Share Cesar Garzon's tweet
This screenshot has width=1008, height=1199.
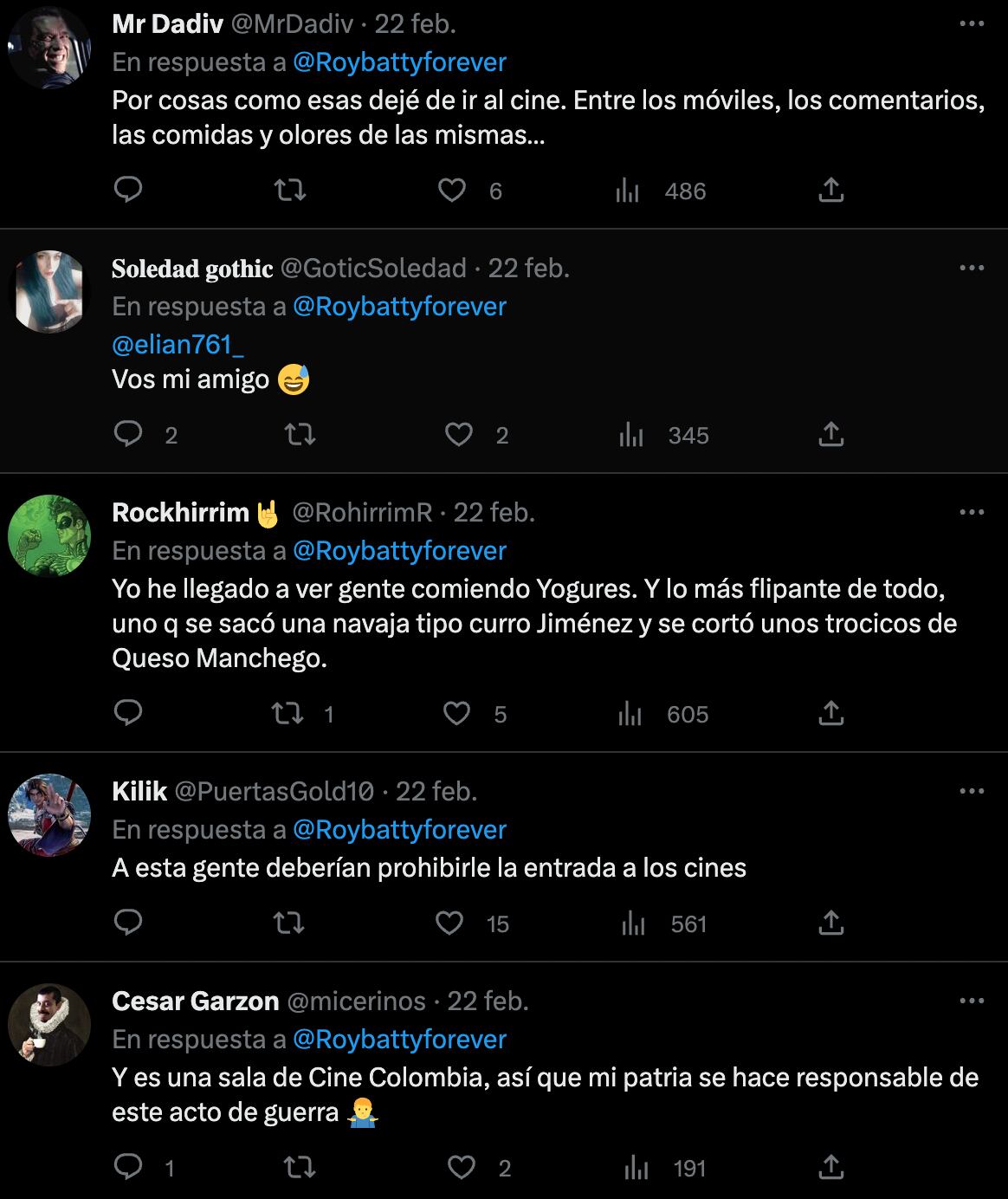tap(830, 1168)
